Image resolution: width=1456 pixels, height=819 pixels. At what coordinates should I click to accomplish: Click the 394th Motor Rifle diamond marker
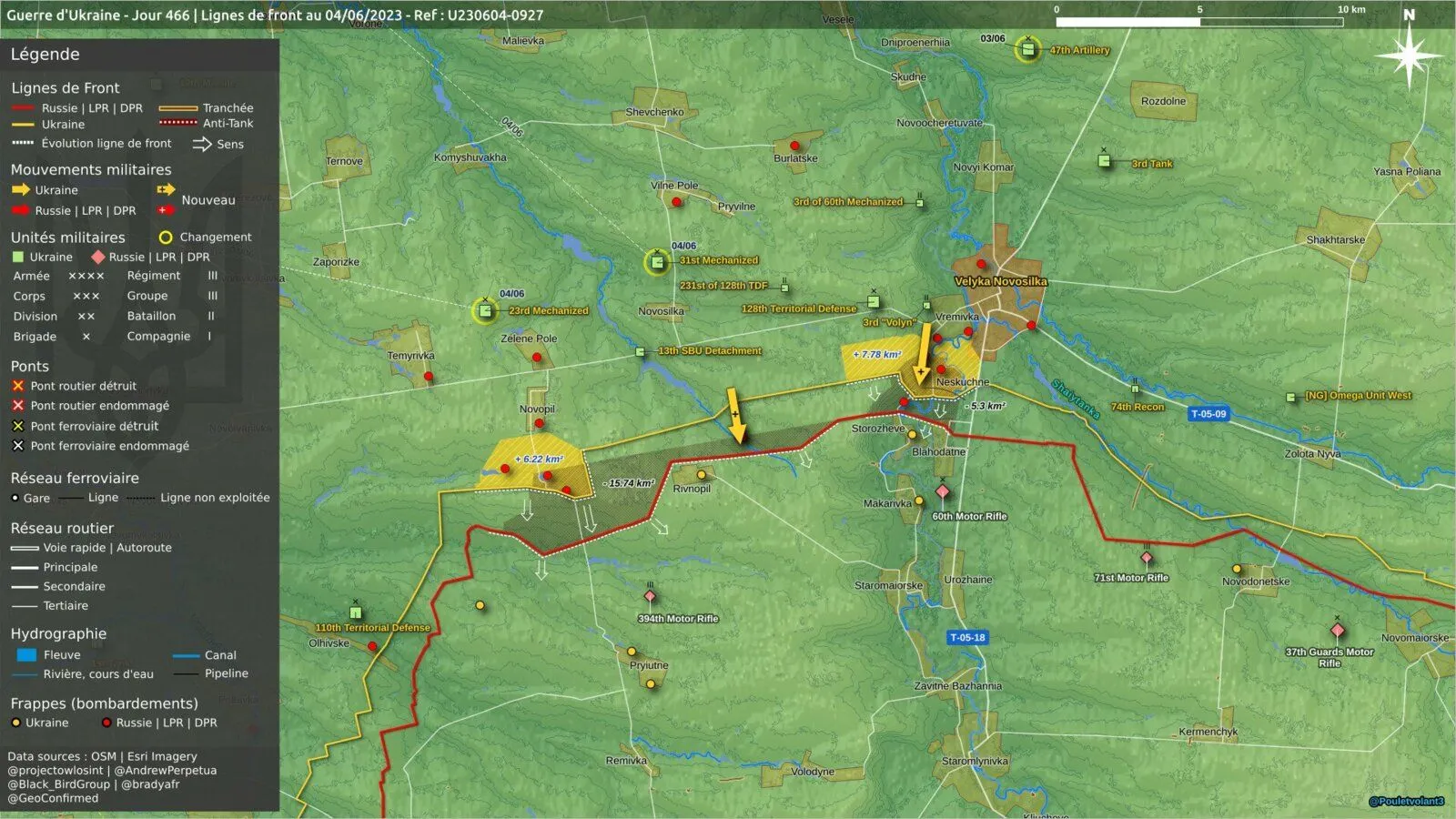click(650, 597)
